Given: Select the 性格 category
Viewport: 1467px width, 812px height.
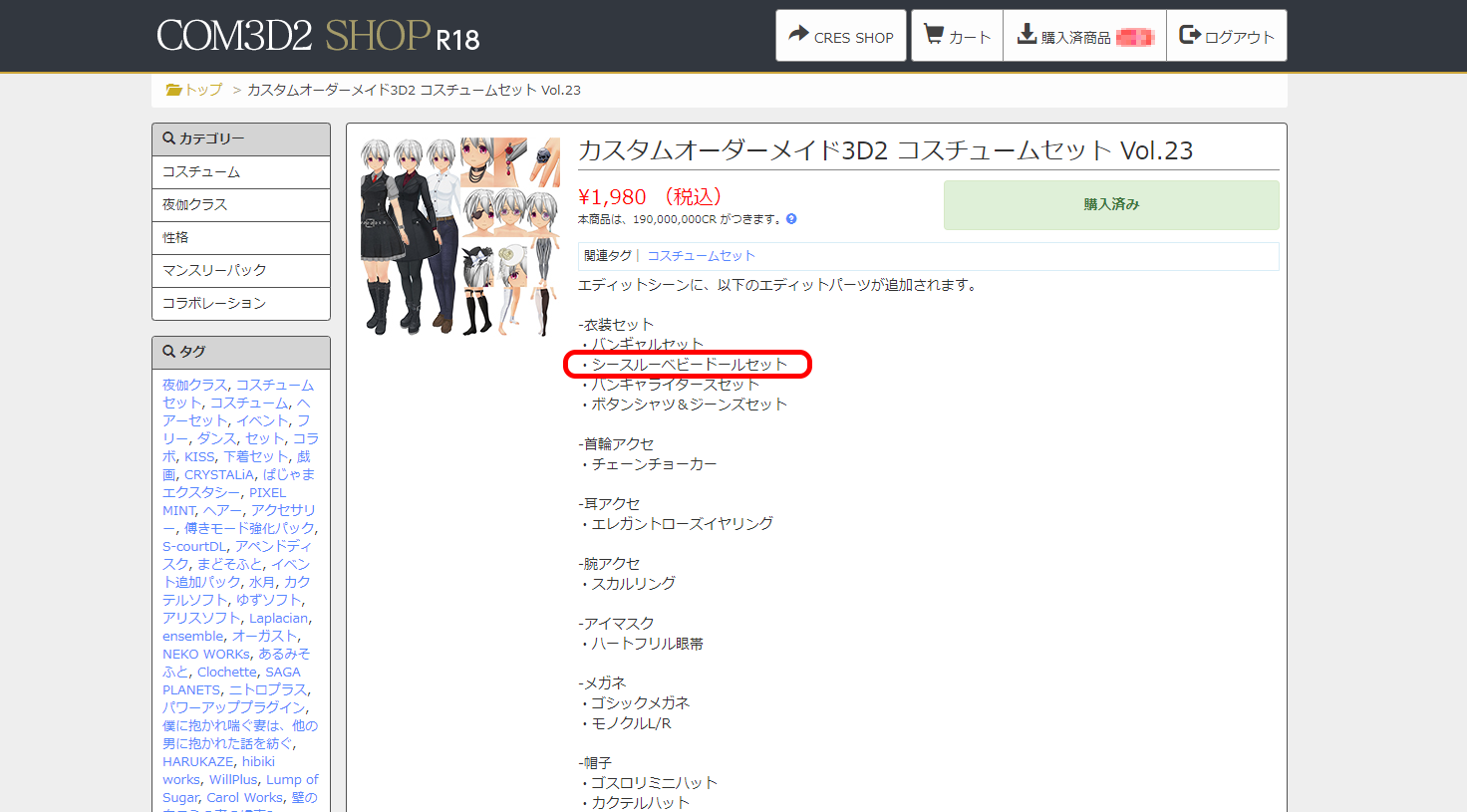Looking at the screenshot, I should click(x=241, y=238).
